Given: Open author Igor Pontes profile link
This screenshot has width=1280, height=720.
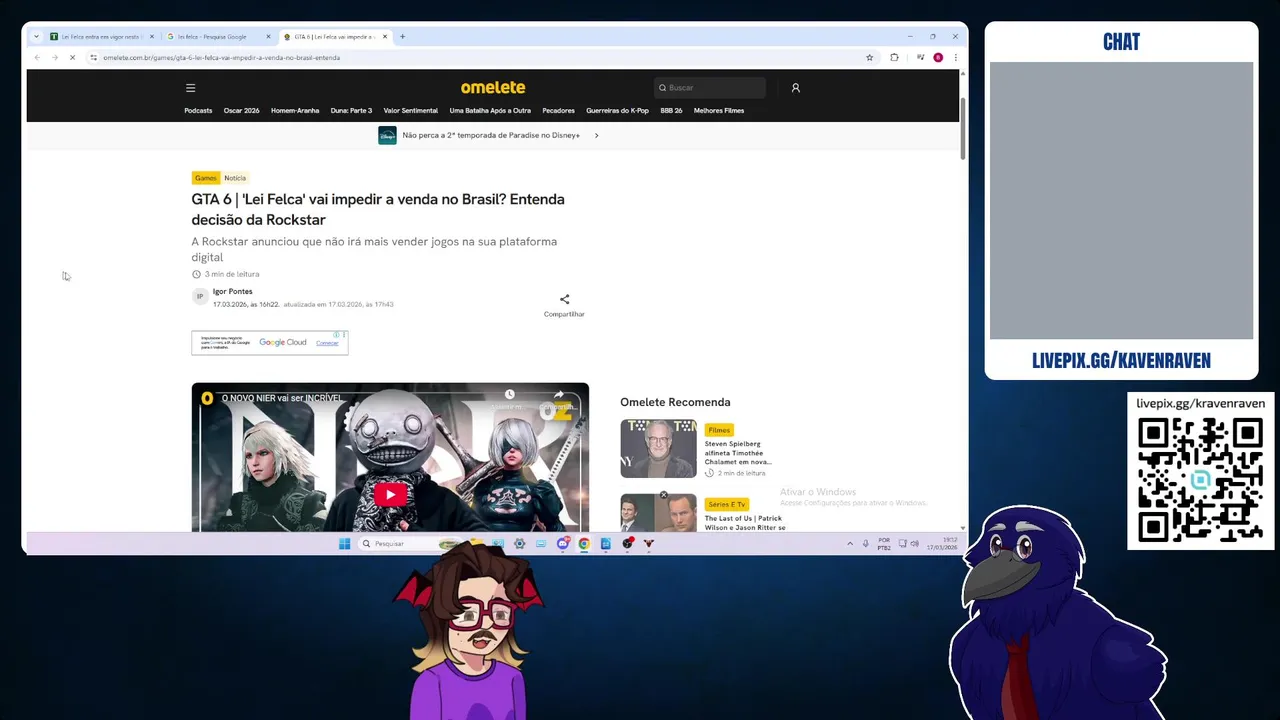Looking at the screenshot, I should (233, 292).
